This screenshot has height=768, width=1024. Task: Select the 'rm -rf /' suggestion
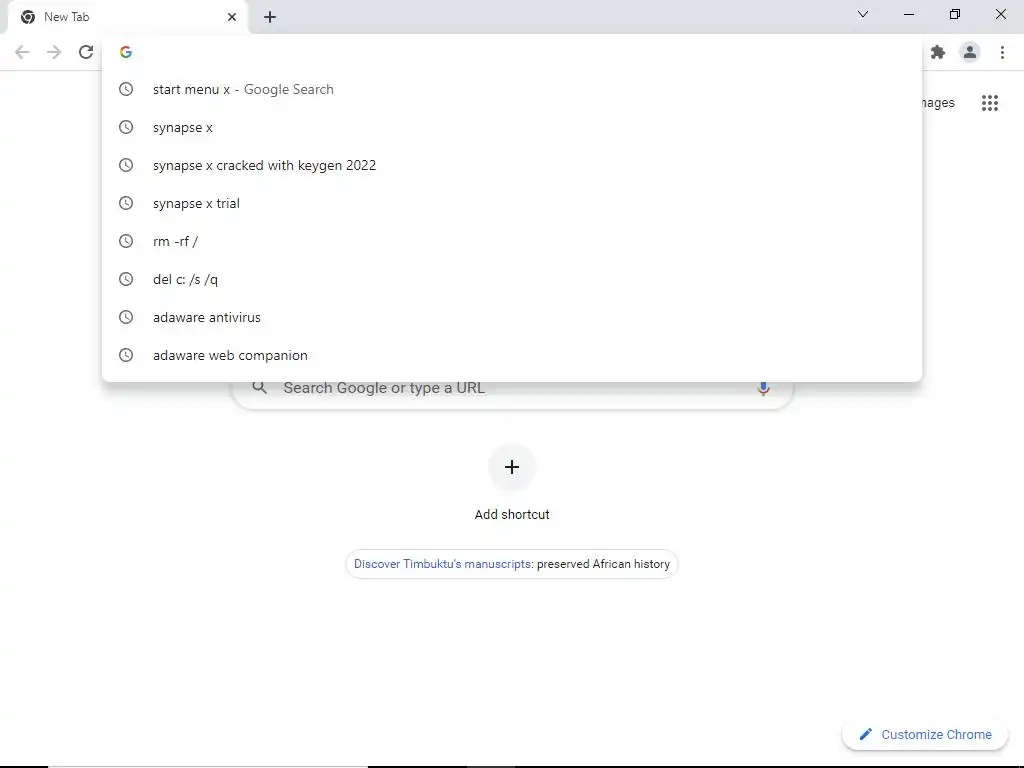coord(512,241)
